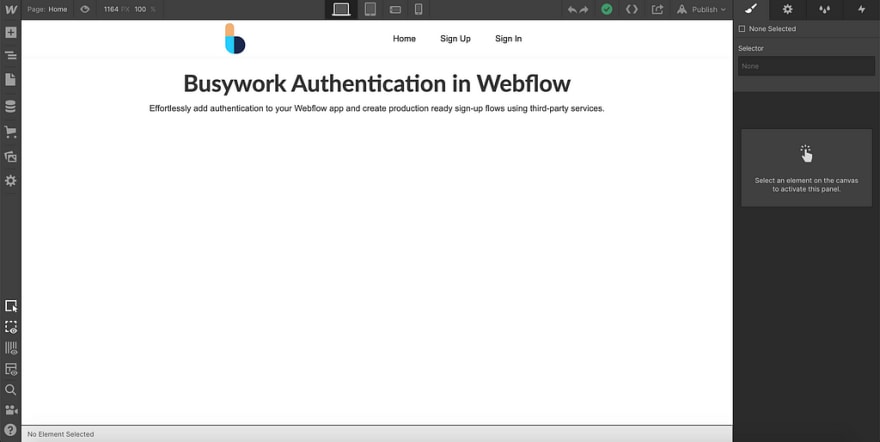
Task: Toggle X-ray mode visibility
Action: pyautogui.click(x=11, y=369)
